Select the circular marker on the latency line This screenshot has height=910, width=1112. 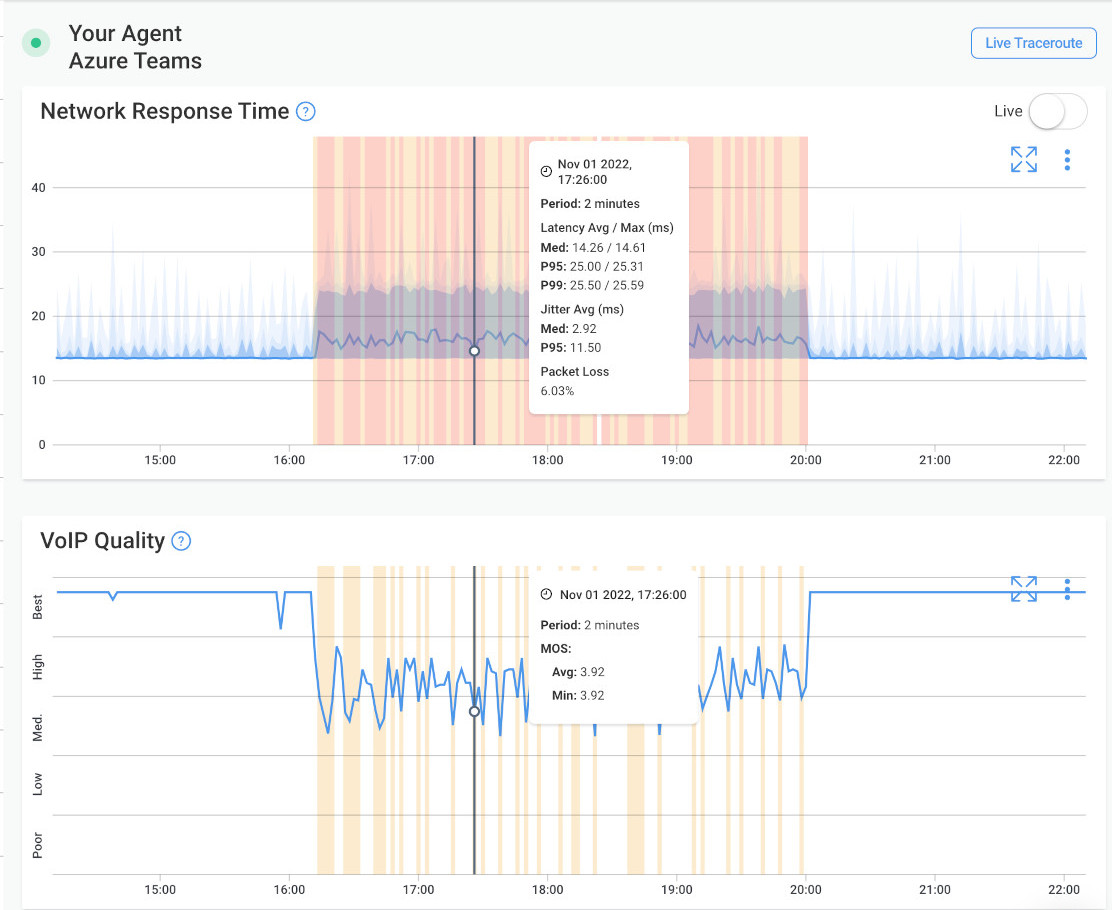pos(474,351)
